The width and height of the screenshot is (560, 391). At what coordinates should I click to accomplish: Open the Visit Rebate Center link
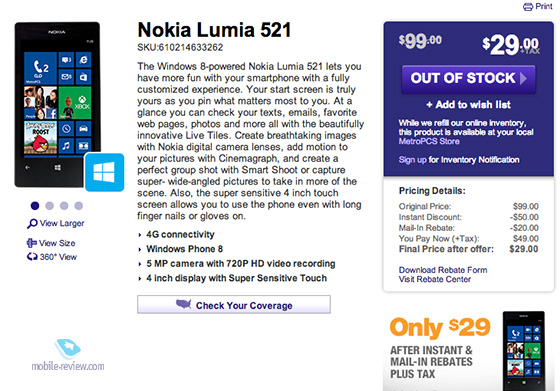click(x=435, y=279)
